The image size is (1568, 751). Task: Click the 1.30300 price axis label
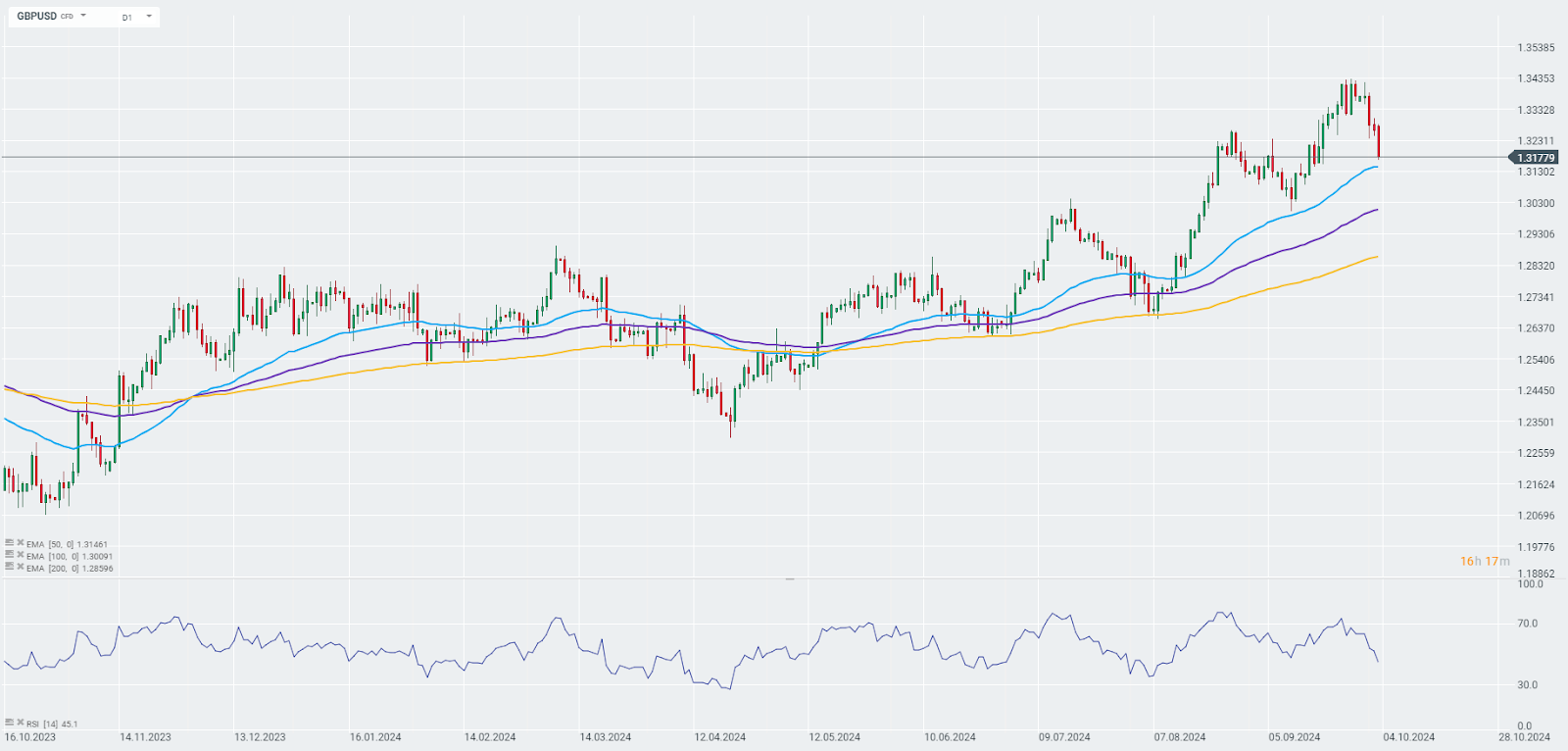pyautogui.click(x=1536, y=203)
